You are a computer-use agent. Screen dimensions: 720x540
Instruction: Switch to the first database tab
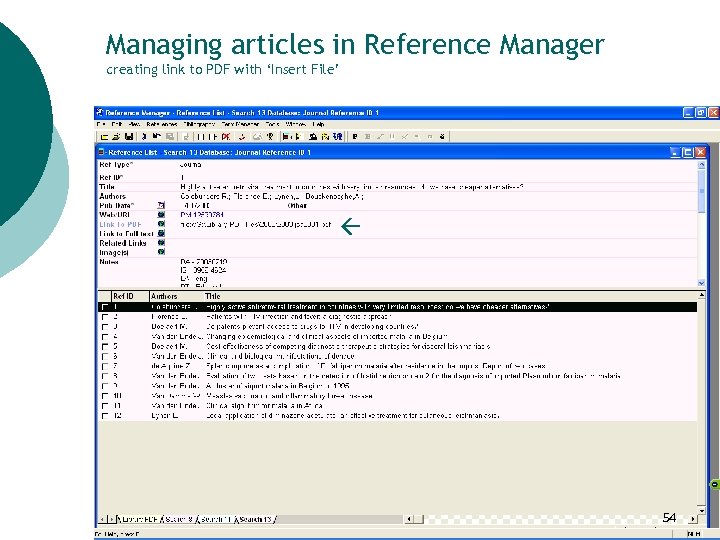point(138,519)
